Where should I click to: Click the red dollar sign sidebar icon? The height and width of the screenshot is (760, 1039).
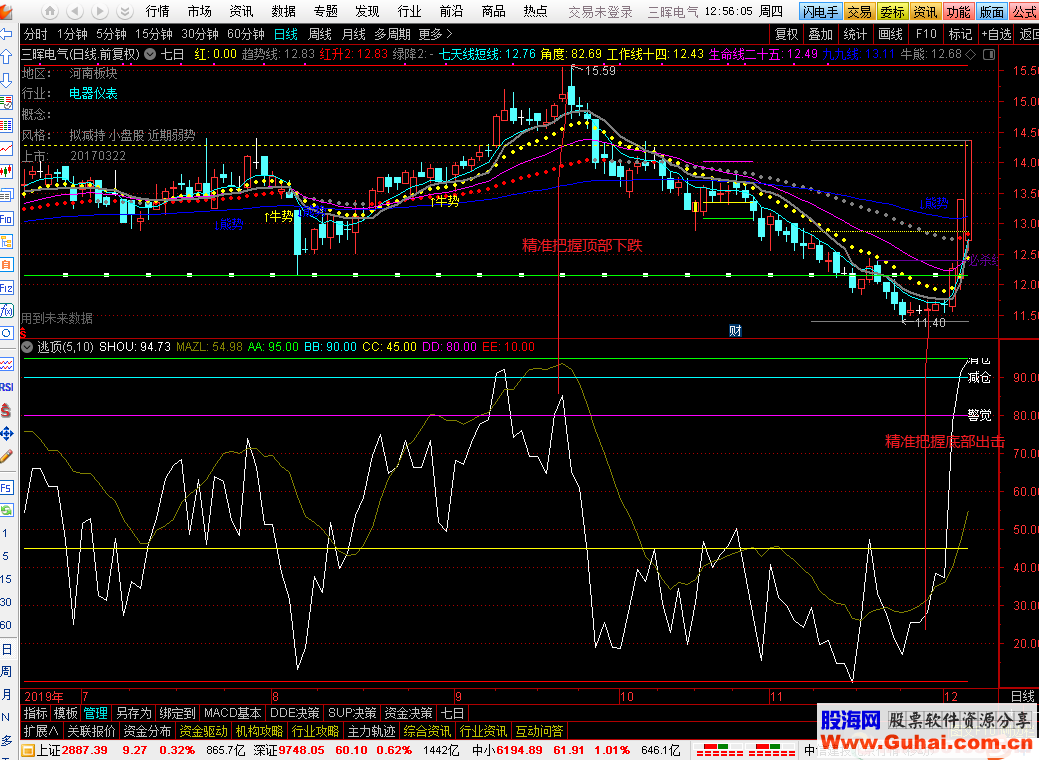tap(7, 411)
